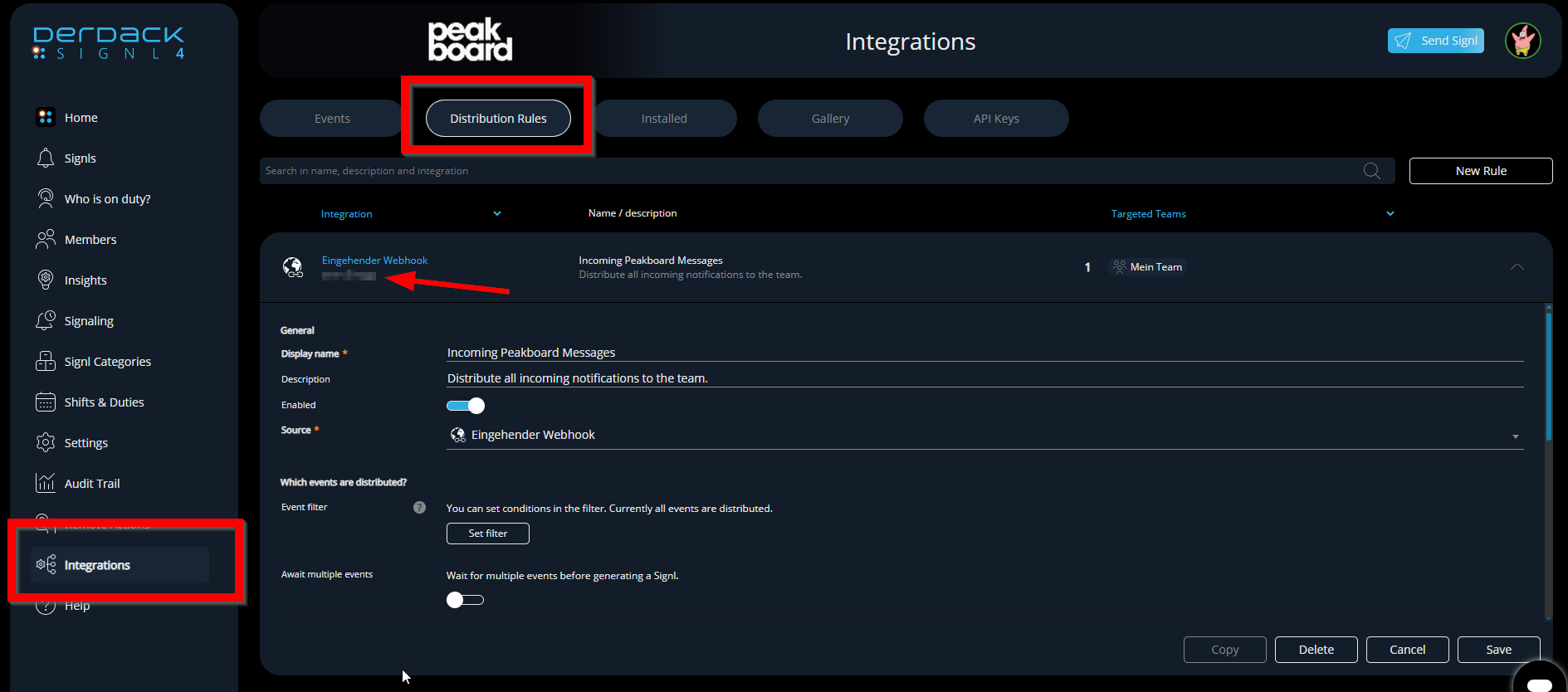Open Shifts & Duties menu label

pos(105,402)
